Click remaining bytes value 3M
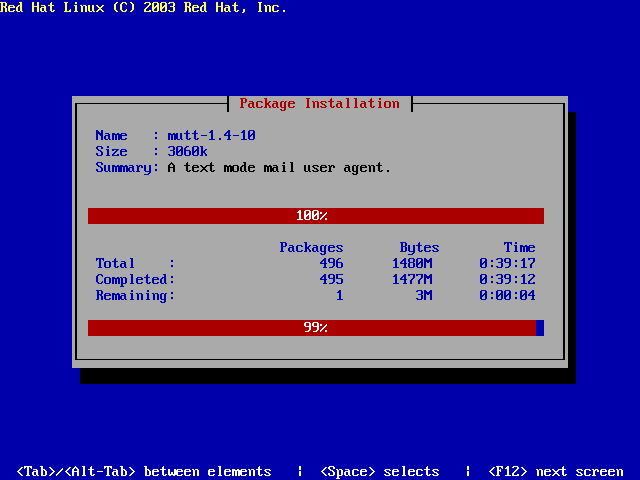Image resolution: width=640 pixels, height=480 pixels. click(424, 295)
